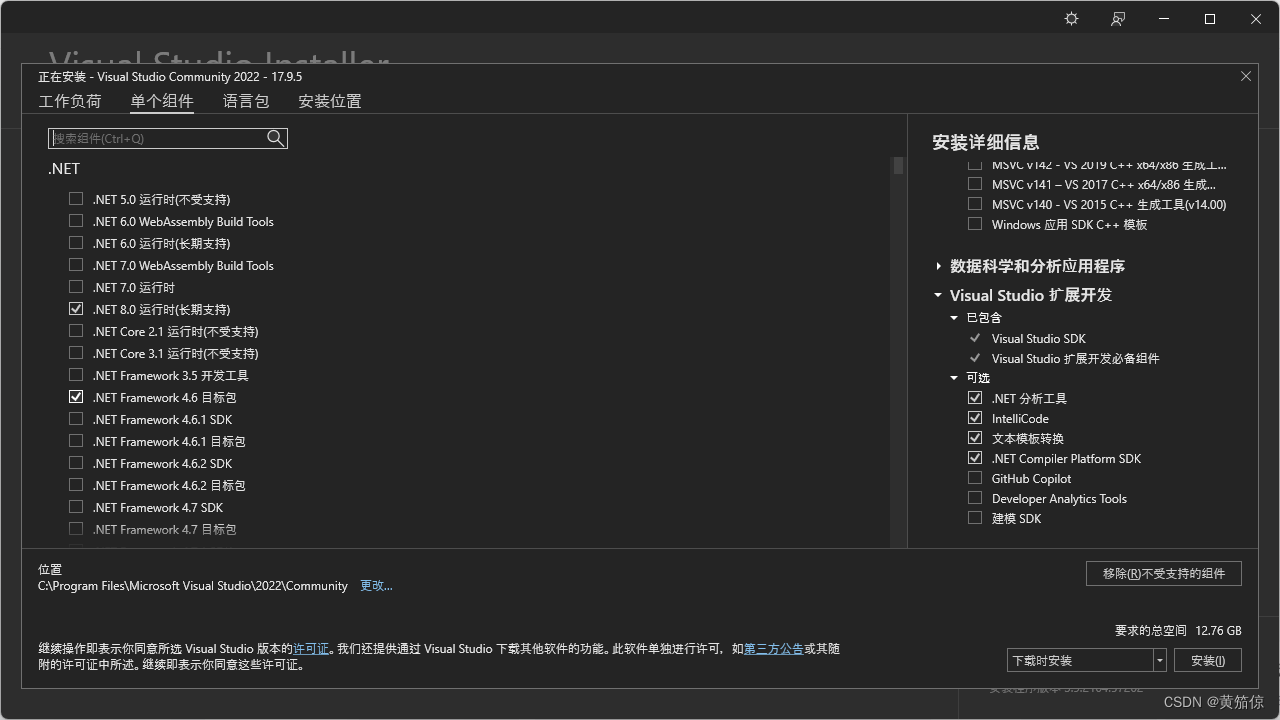Switch to 工作负荷 tab
The image size is (1280, 720).
(70, 101)
